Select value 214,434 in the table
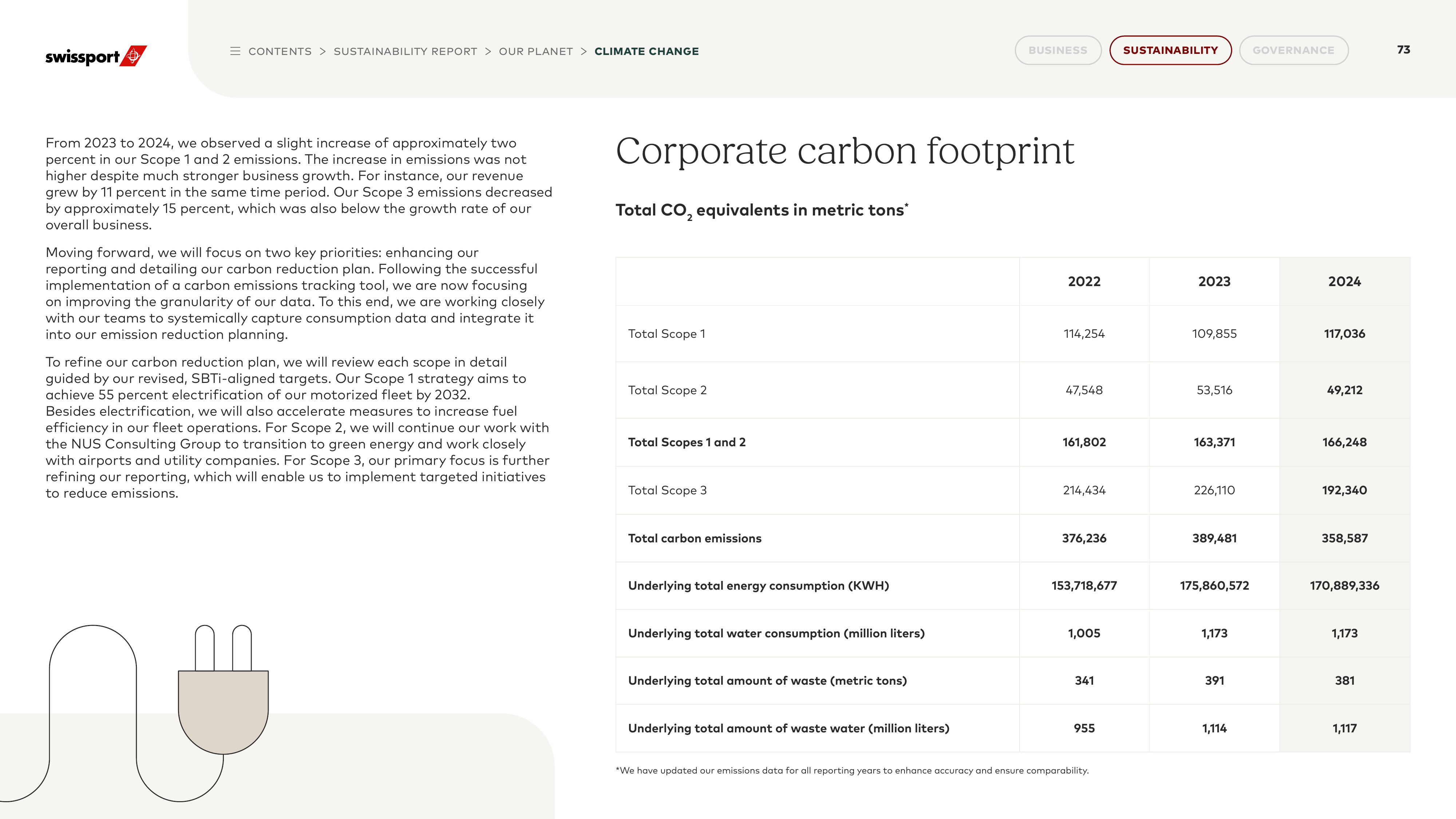 coord(1084,491)
